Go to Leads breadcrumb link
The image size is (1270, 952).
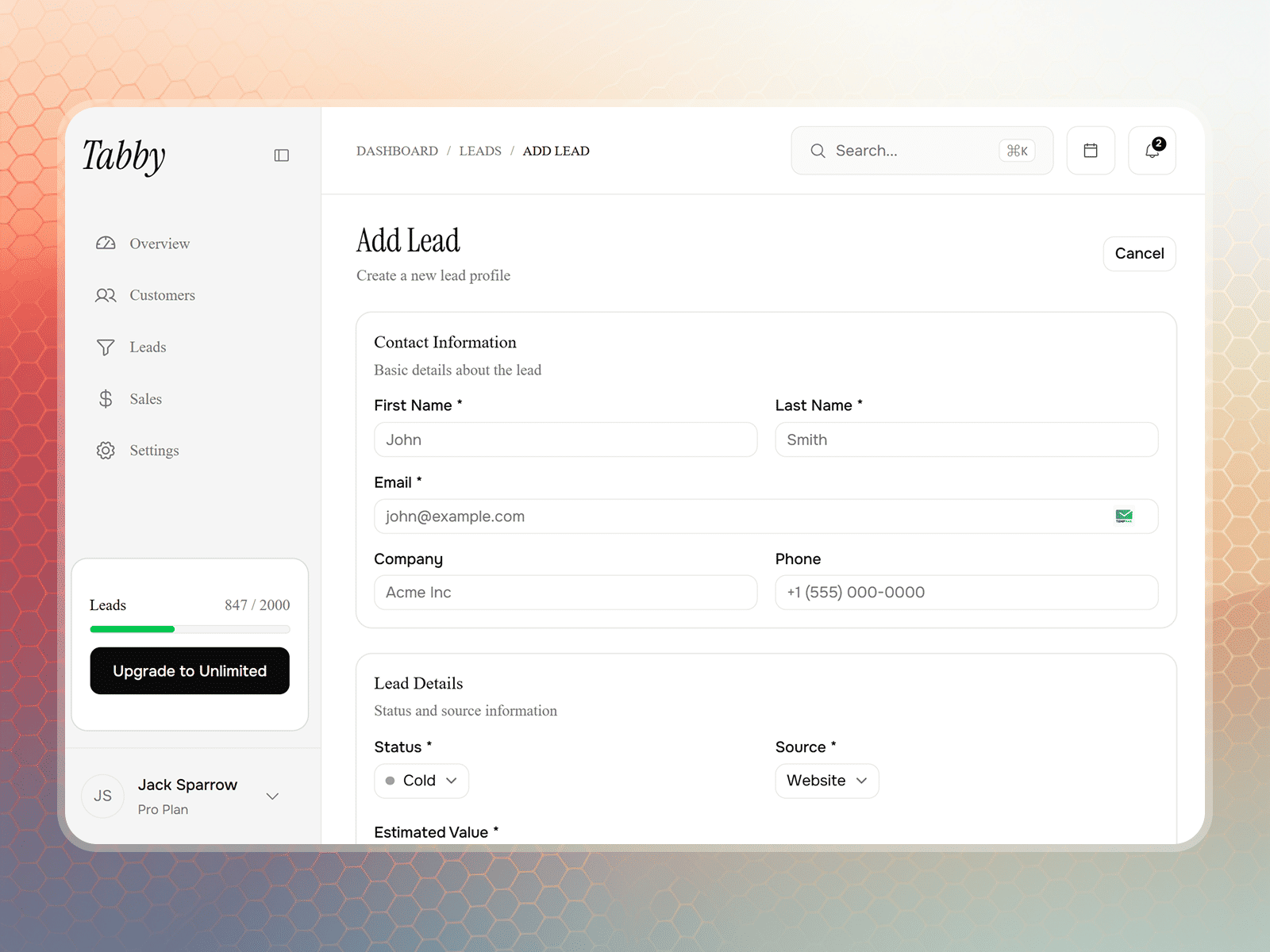pos(480,151)
